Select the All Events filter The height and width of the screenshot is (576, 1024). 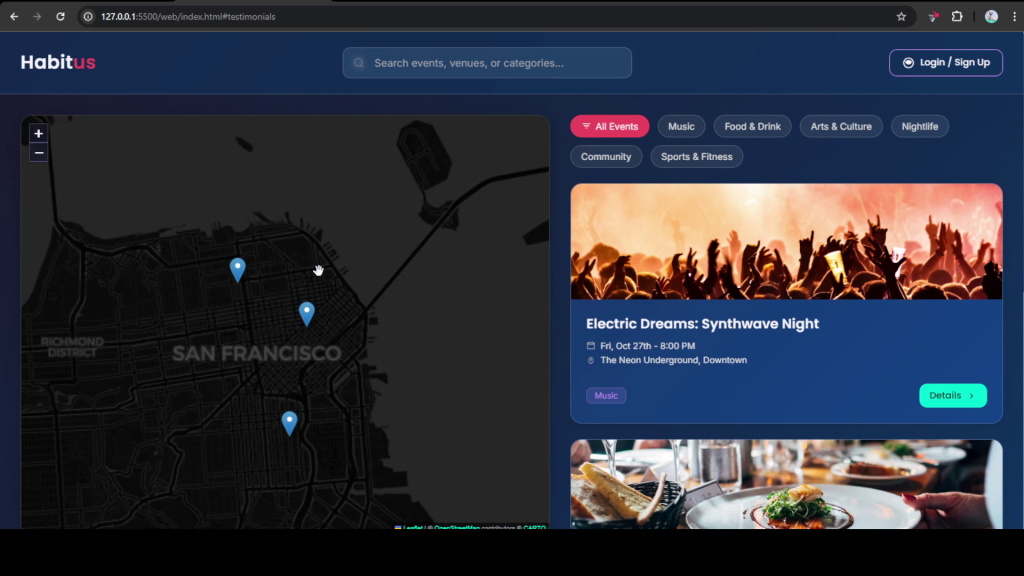(610, 127)
